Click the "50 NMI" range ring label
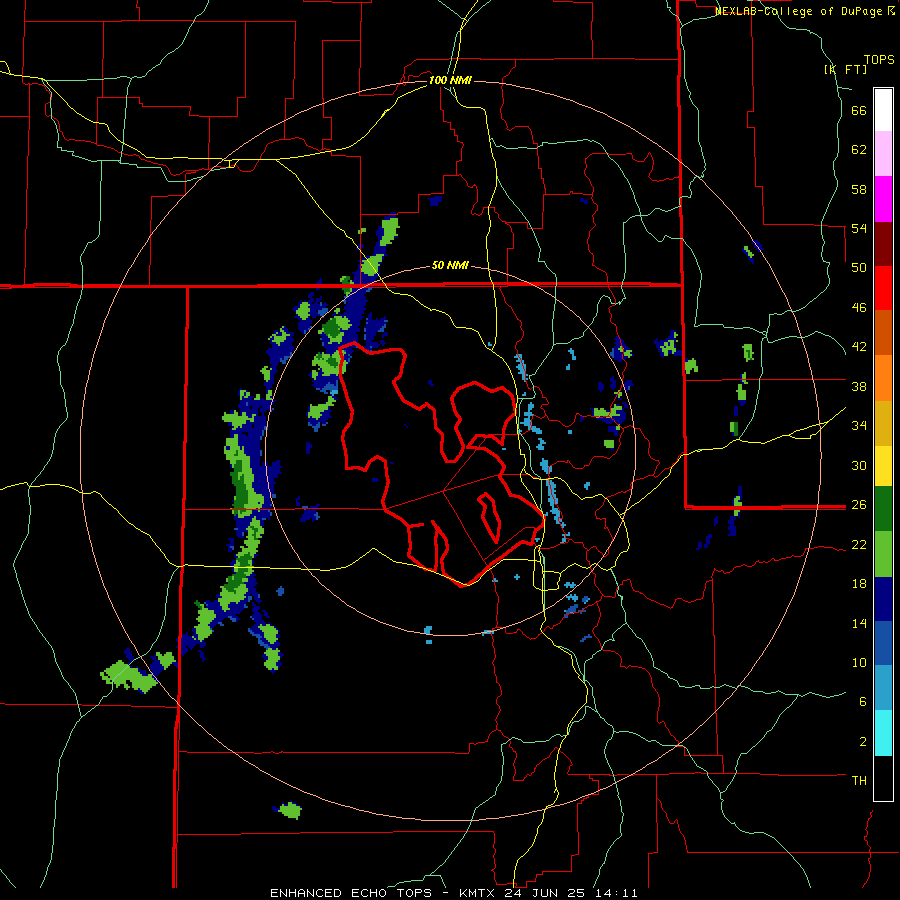The width and height of the screenshot is (900, 900). (x=450, y=265)
